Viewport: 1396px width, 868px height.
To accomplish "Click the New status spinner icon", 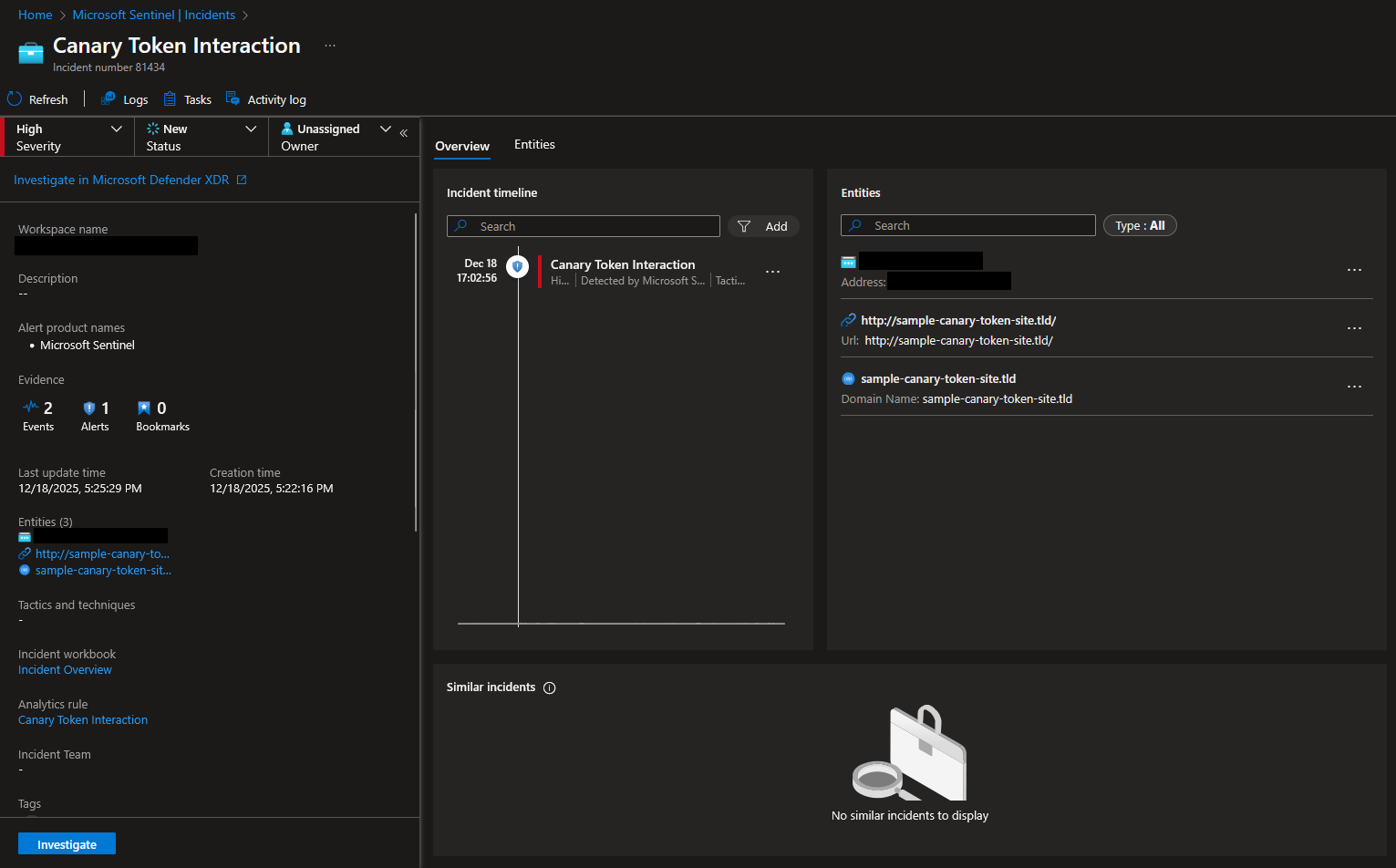I will pos(153,129).
